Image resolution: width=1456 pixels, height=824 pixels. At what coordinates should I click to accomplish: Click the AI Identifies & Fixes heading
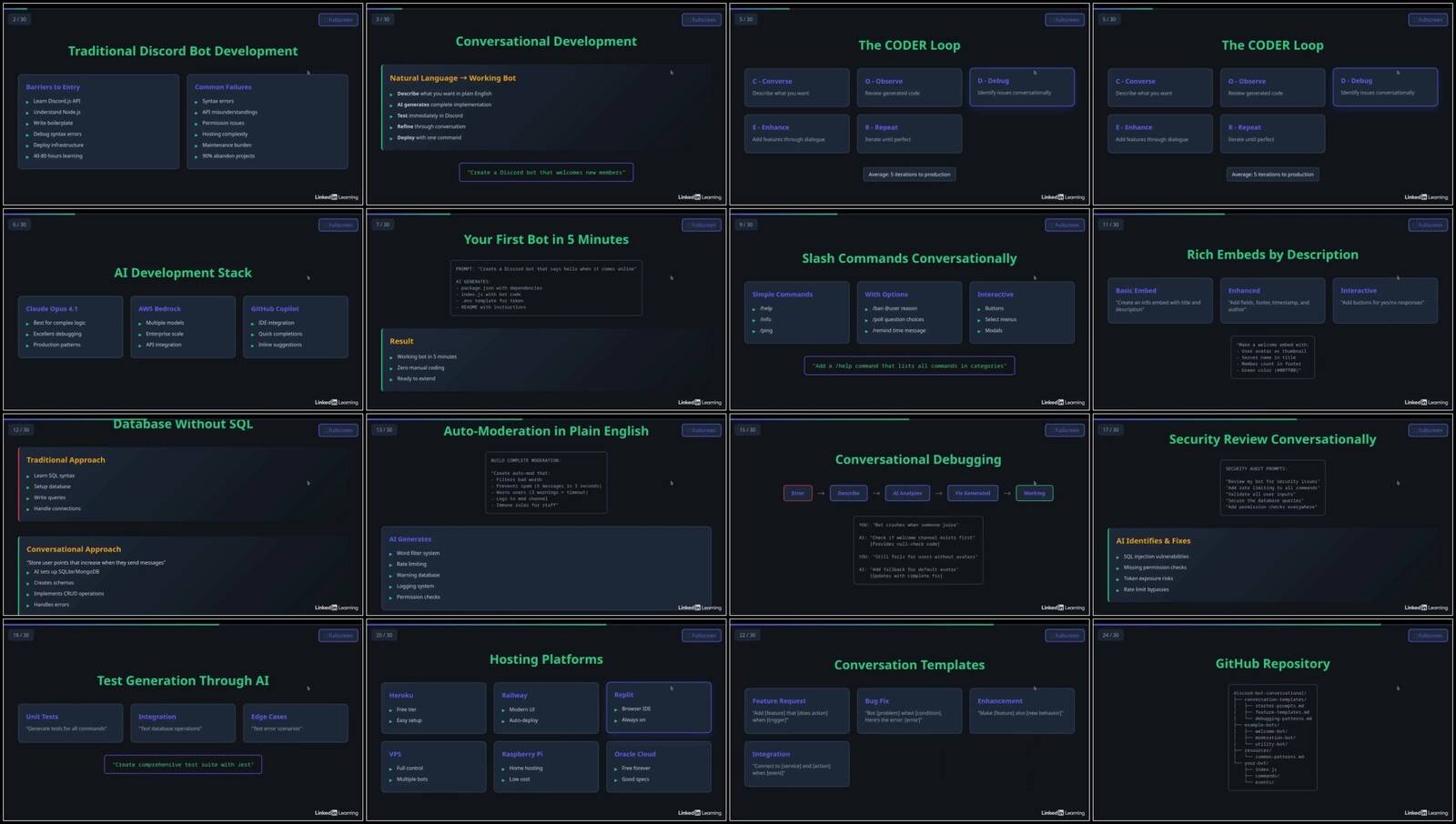tap(1153, 541)
